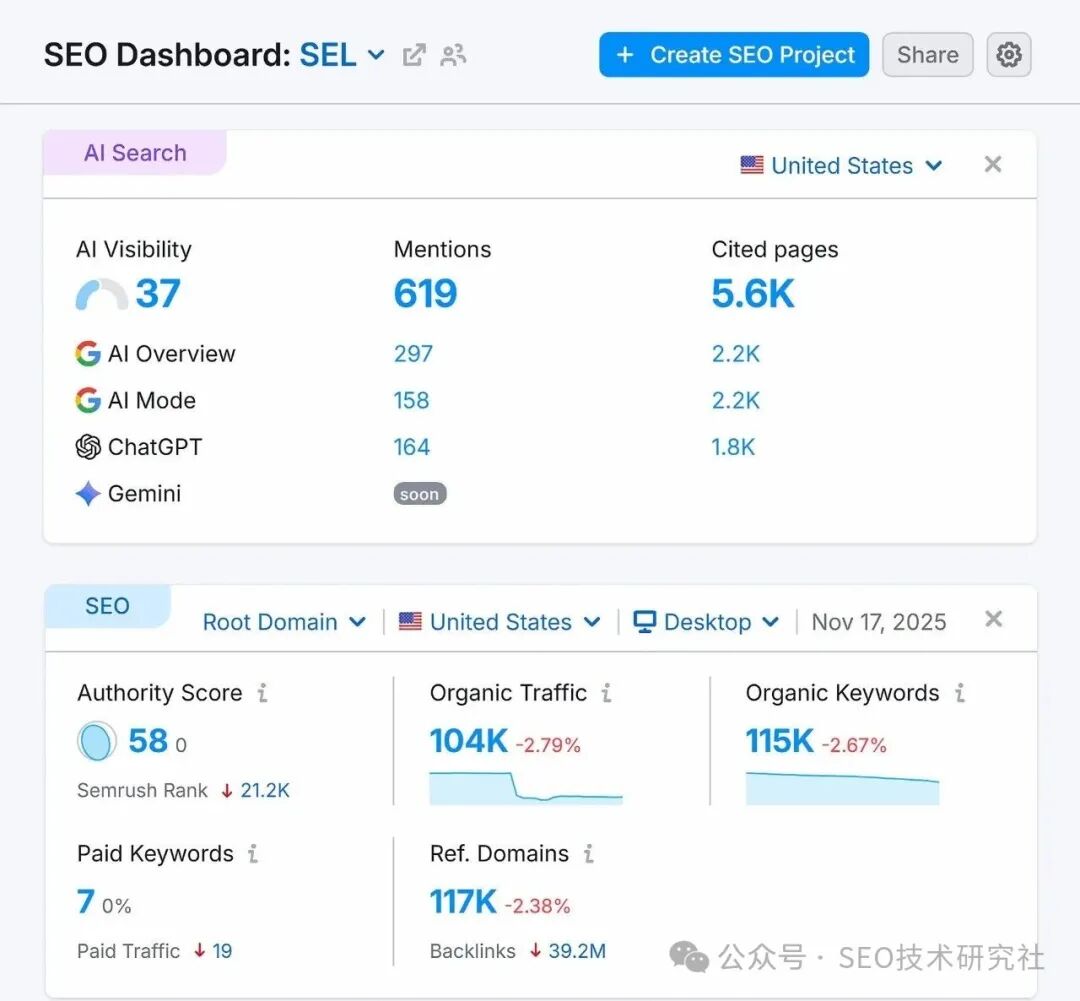
Task: Click the external link icon beside SEL
Action: [413, 55]
